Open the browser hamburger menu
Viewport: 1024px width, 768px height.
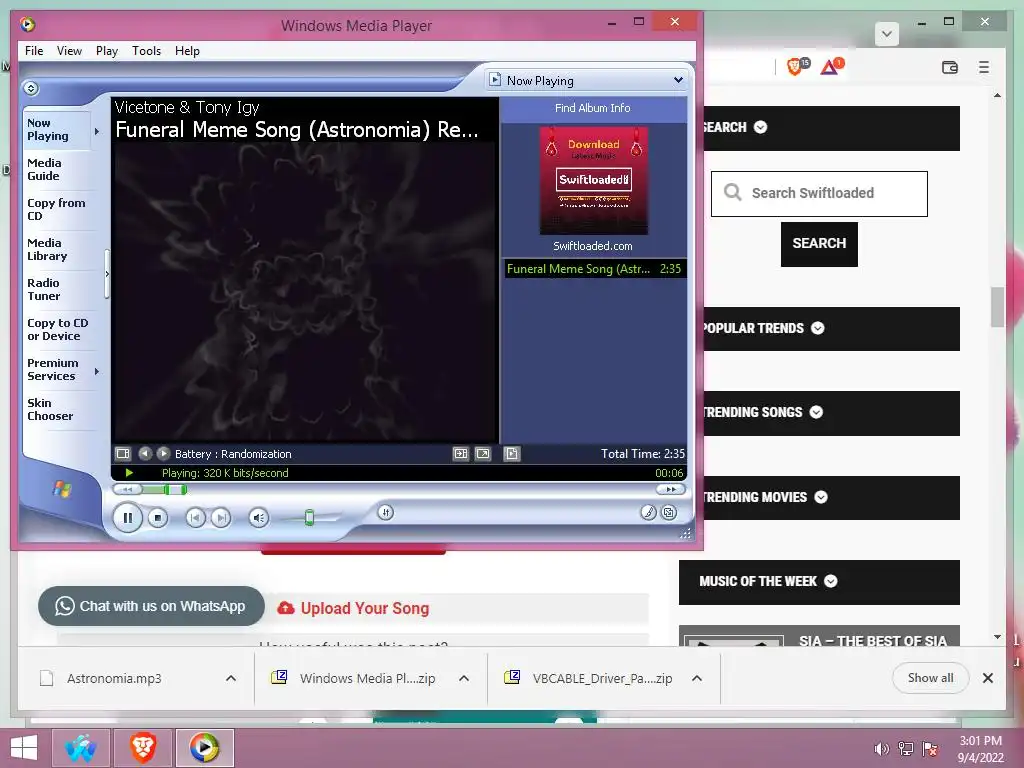tap(984, 67)
